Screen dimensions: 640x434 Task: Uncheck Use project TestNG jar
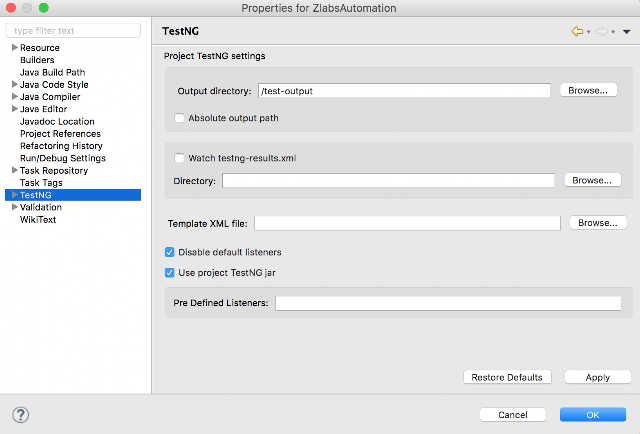point(170,273)
